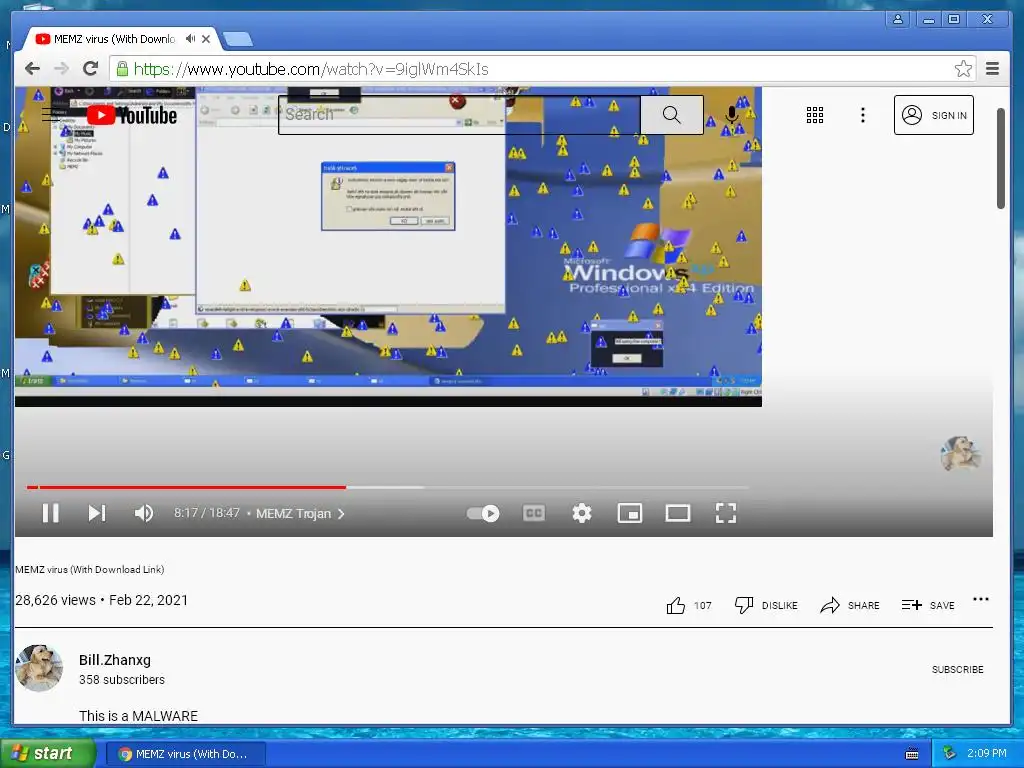Mute the tab via speaker icon

click(x=190, y=39)
